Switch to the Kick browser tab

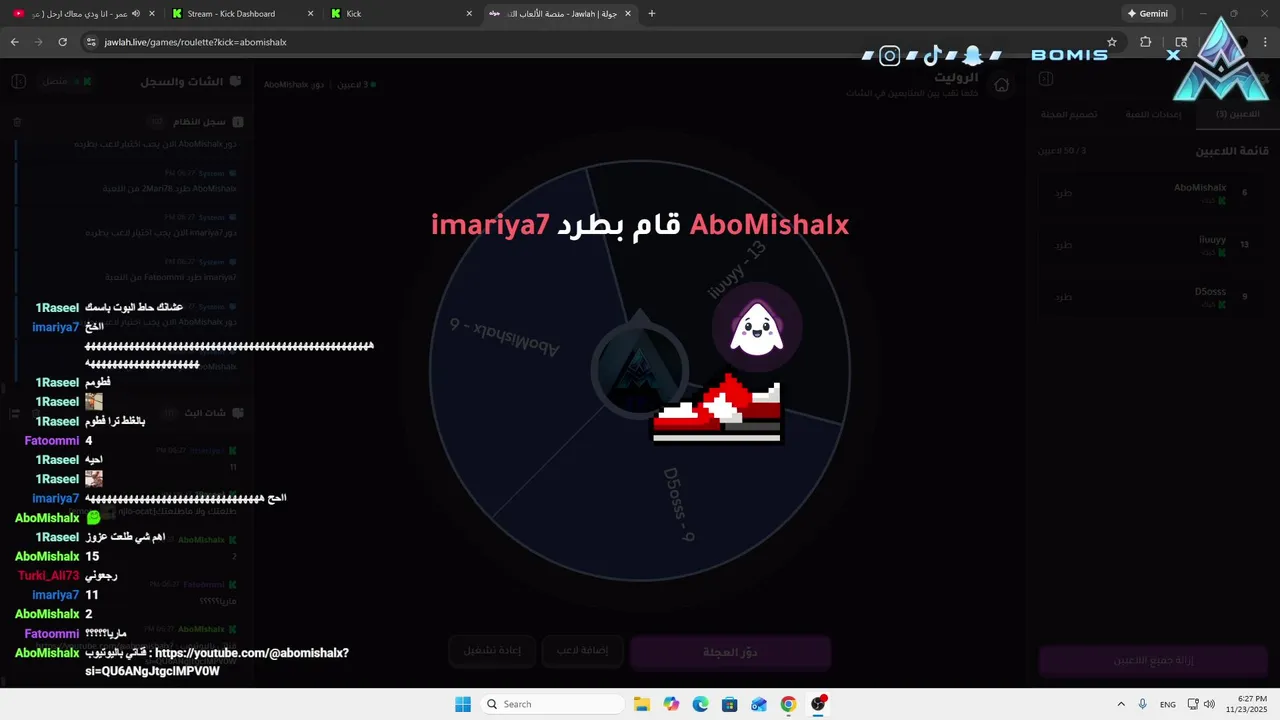pyautogui.click(x=400, y=14)
